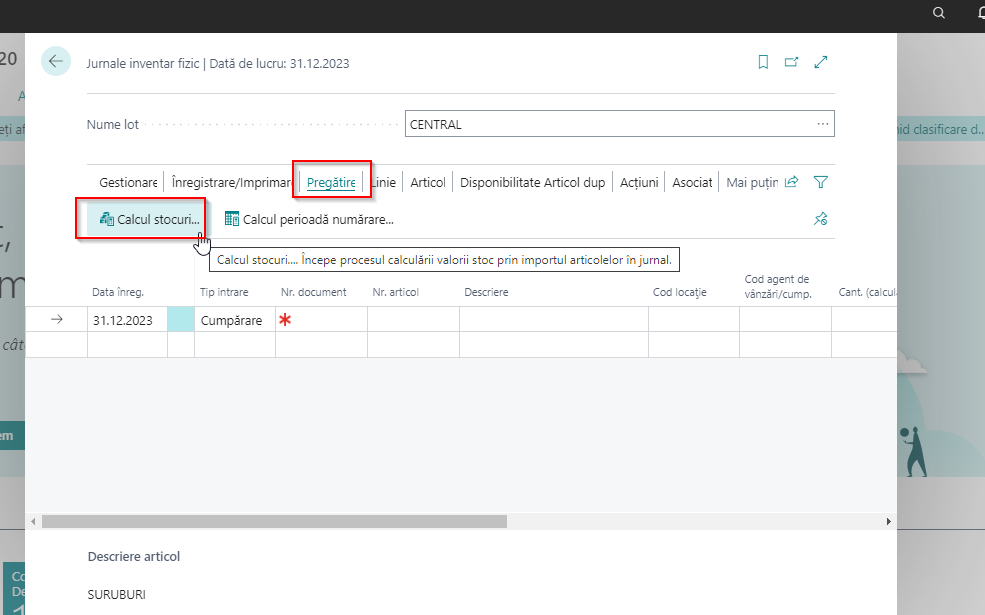
Task: Click the share icon beside Mai puțin
Action: 792,182
